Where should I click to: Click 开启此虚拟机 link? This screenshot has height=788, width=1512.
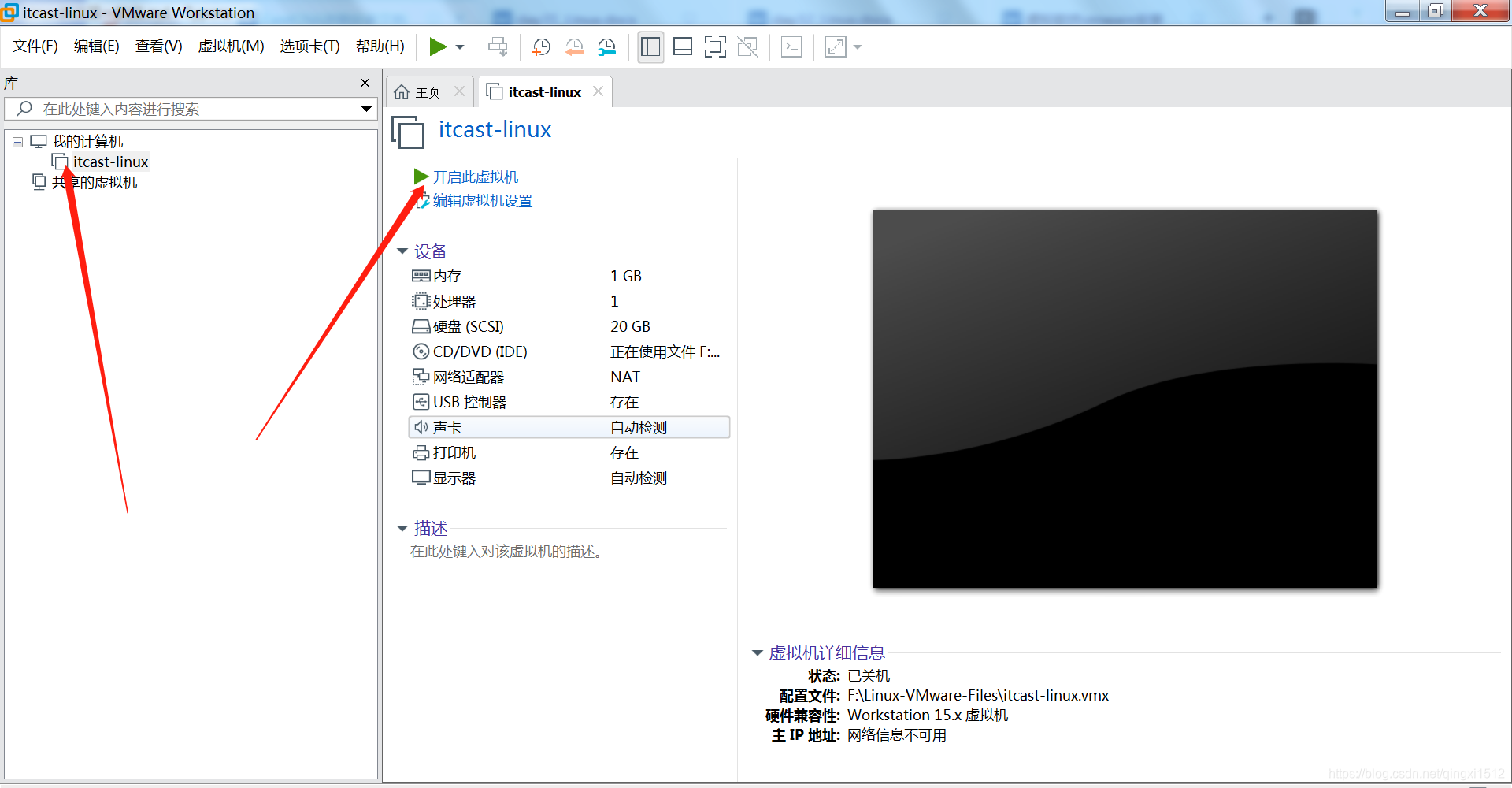tap(476, 177)
